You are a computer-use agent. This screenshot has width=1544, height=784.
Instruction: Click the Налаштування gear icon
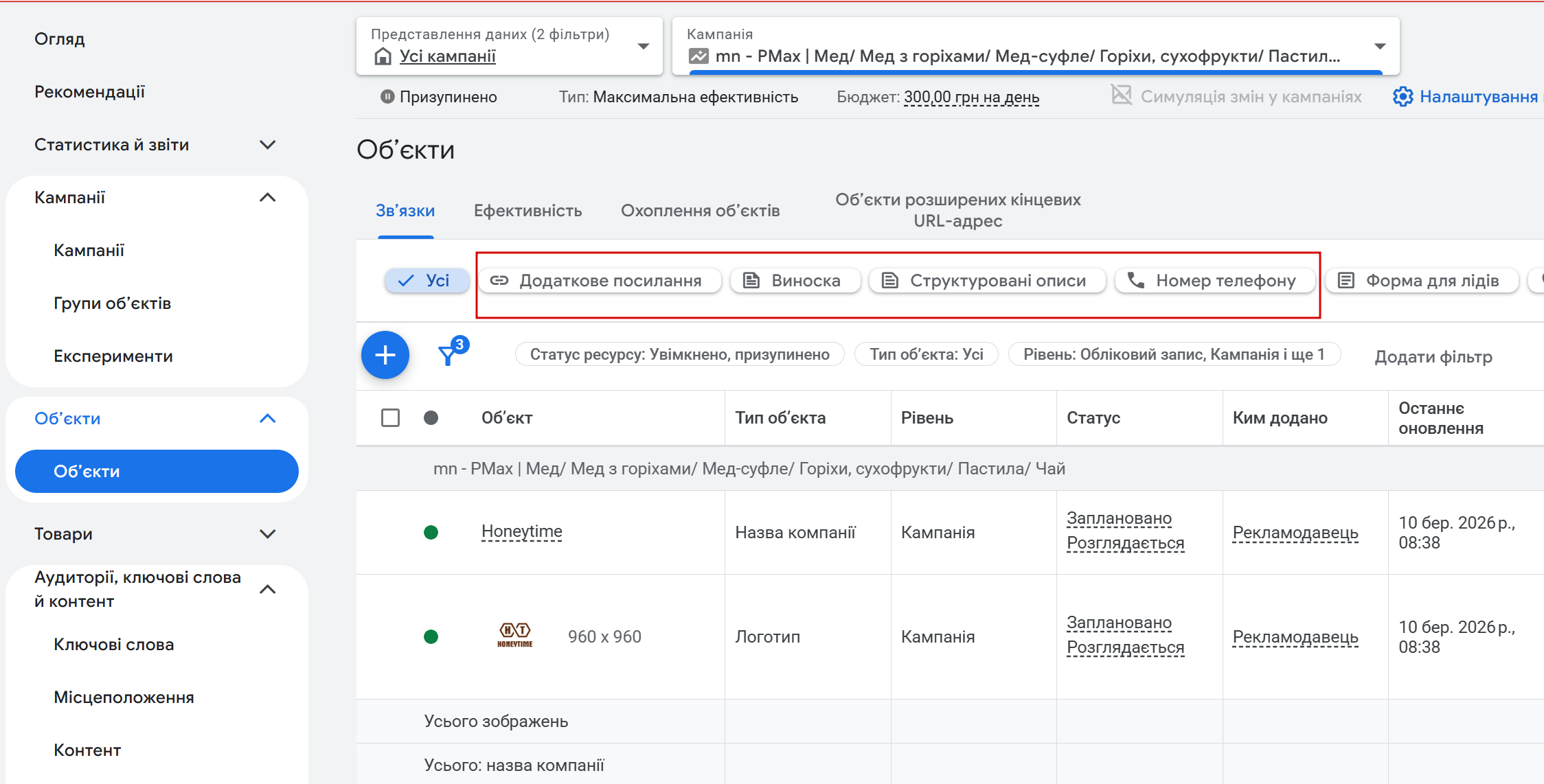1403,97
